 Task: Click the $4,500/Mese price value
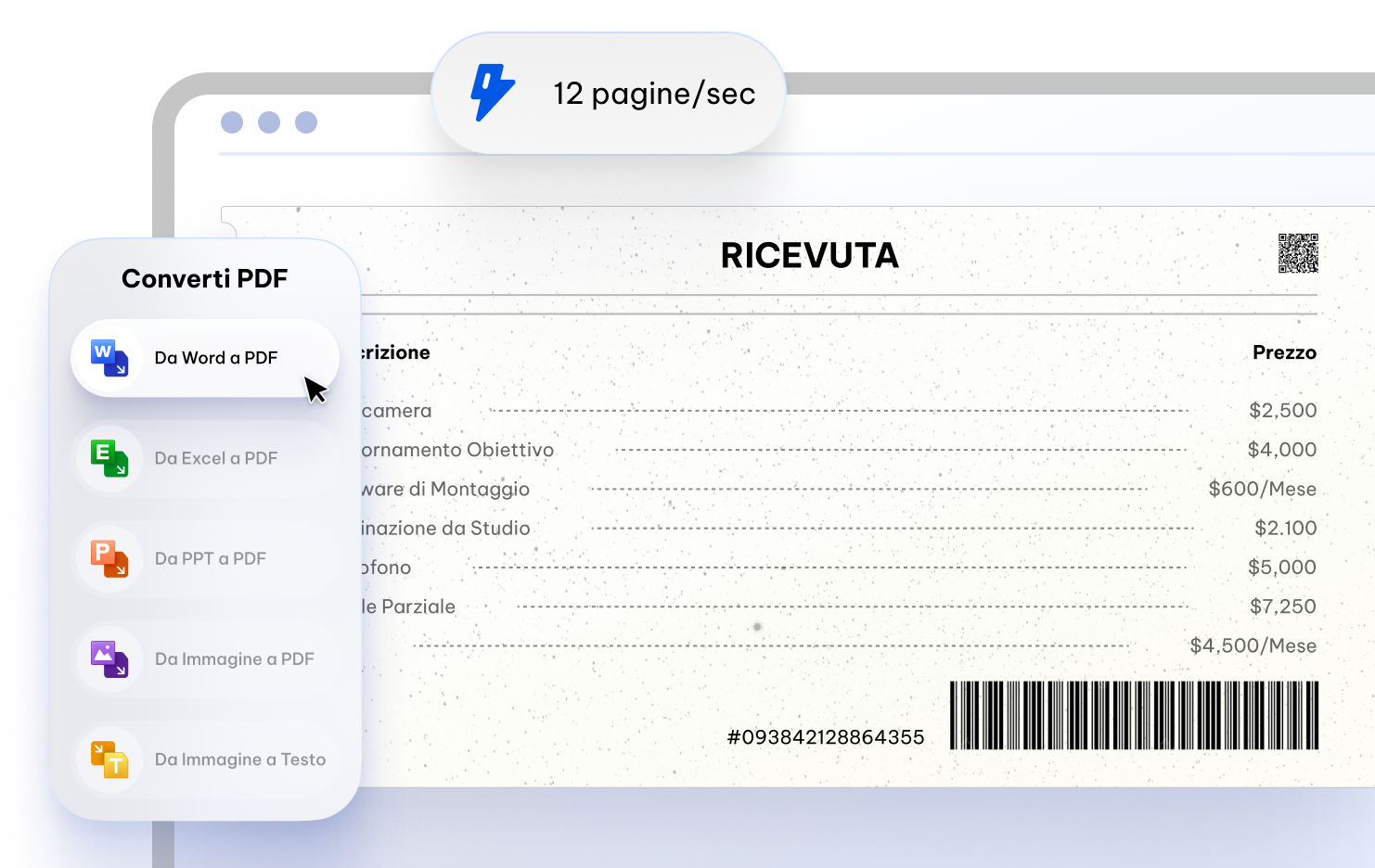click(x=1253, y=645)
